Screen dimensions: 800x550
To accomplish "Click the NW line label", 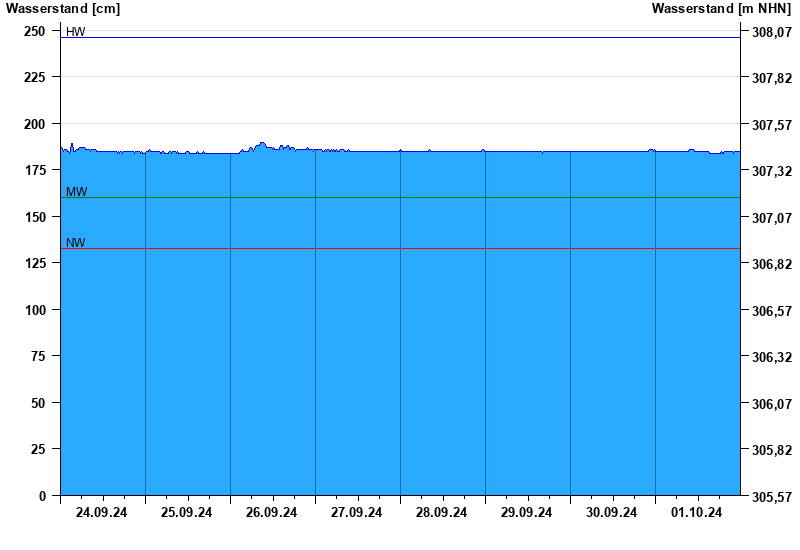I will tap(76, 242).
